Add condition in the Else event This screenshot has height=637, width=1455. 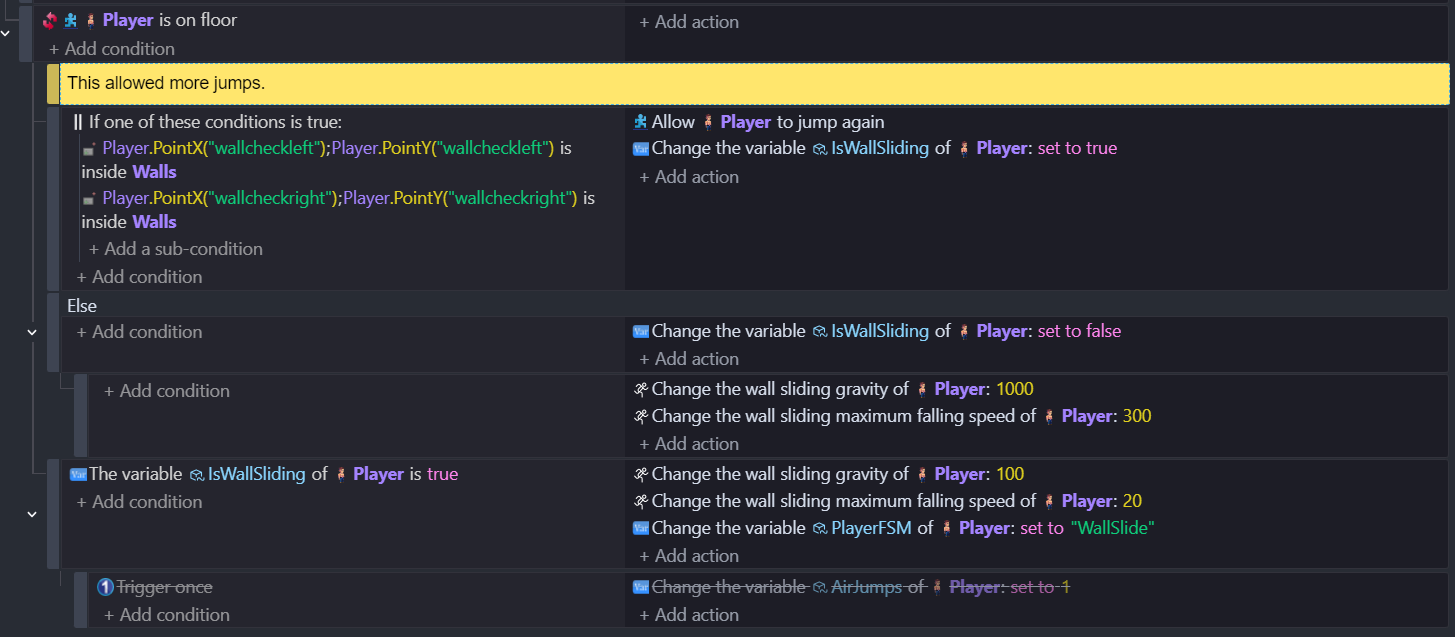tap(139, 332)
